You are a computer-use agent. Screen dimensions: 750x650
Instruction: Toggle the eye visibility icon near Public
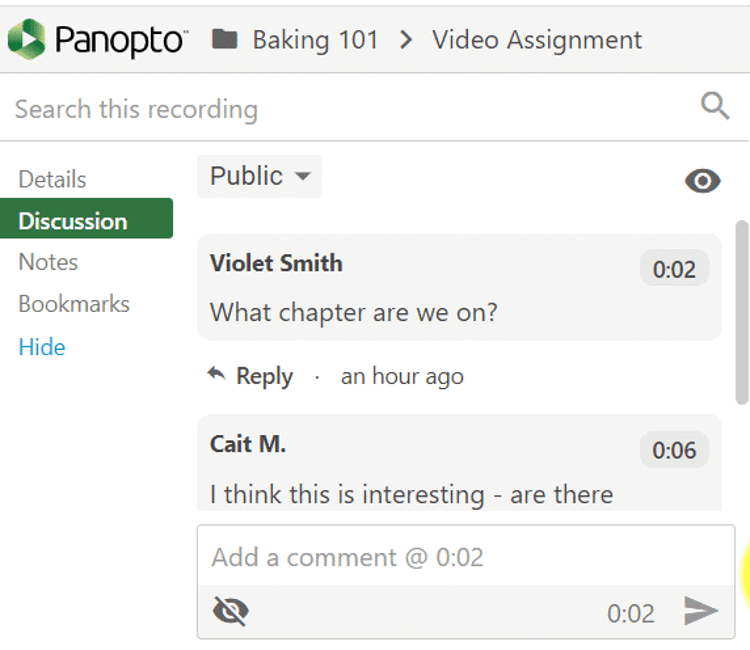(x=702, y=180)
